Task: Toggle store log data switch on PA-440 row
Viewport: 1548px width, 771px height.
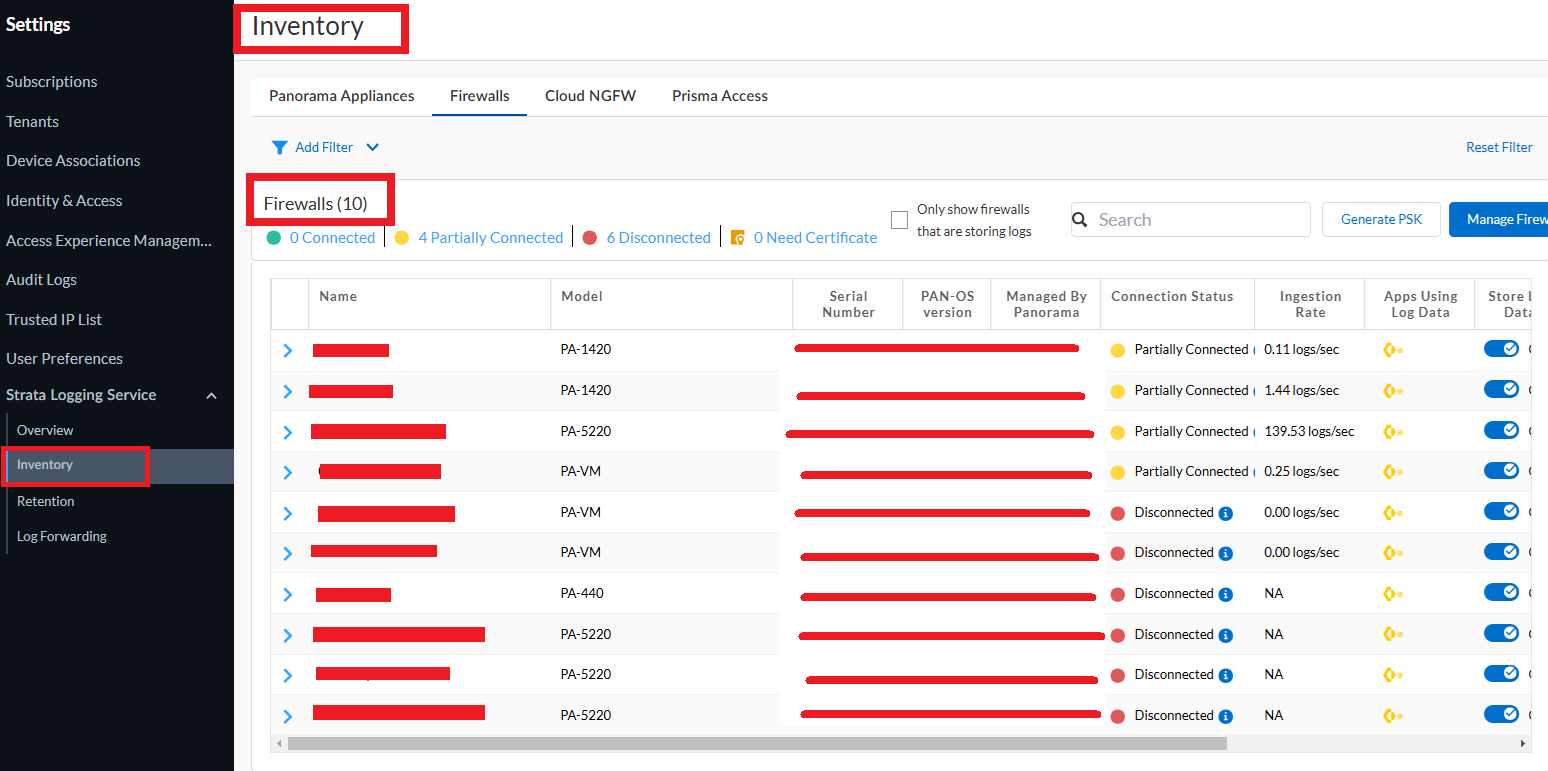Action: point(1501,593)
